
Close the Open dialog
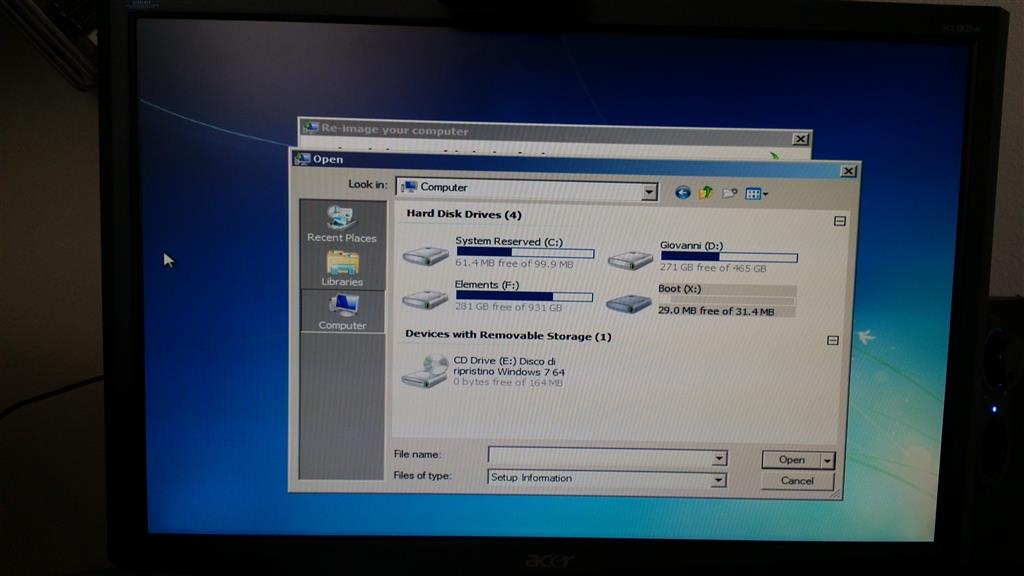click(x=848, y=171)
